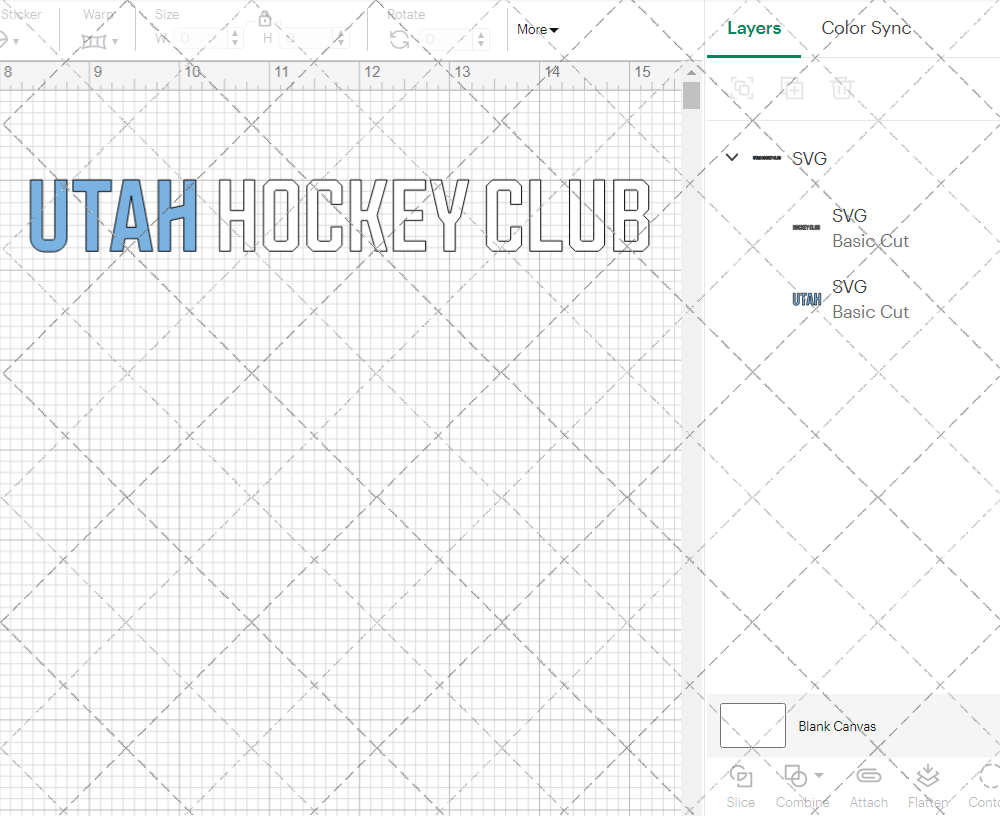Click the Group icon in Layers panel

742,88
